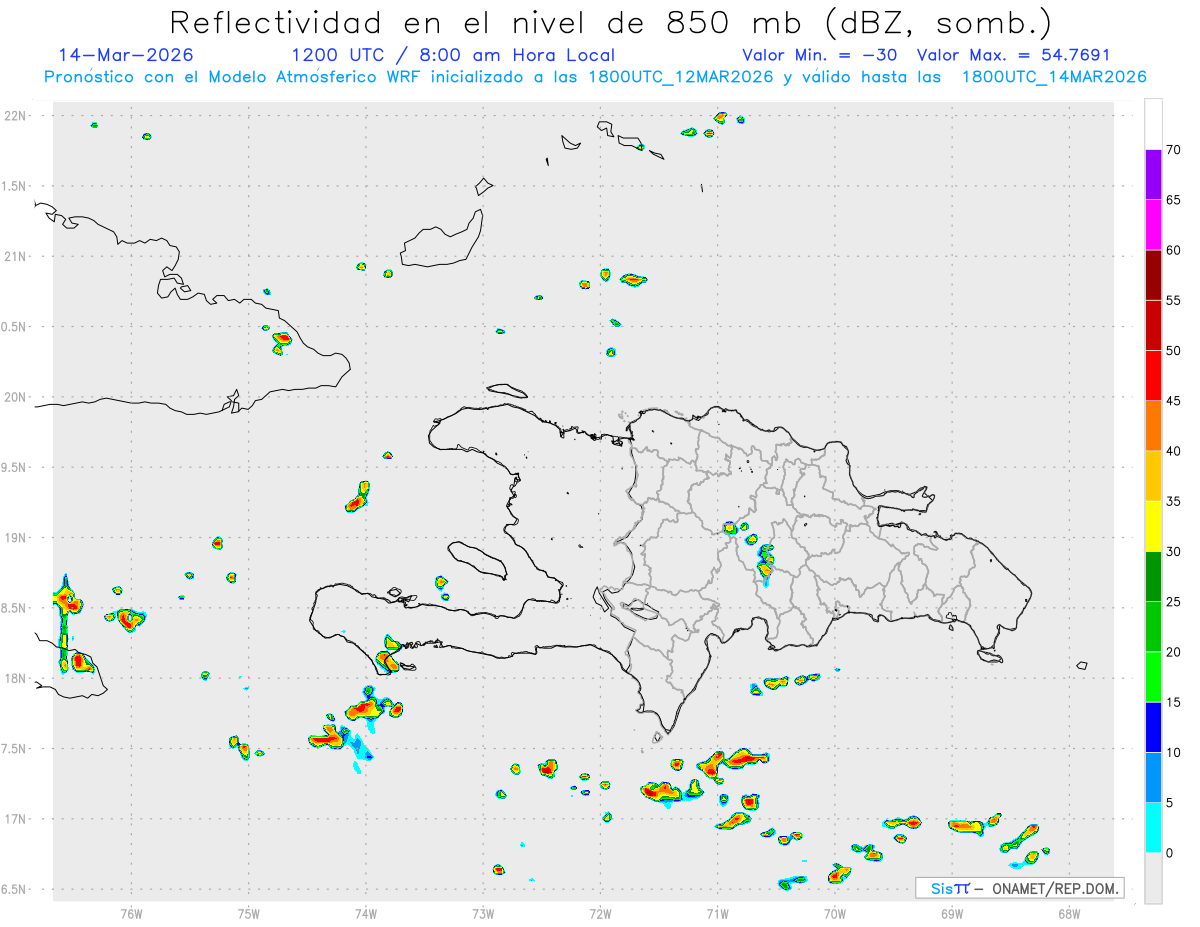Click the '76W' longitude label
Image resolution: width=1200 pixels, height=927 pixels.
pyautogui.click(x=130, y=914)
